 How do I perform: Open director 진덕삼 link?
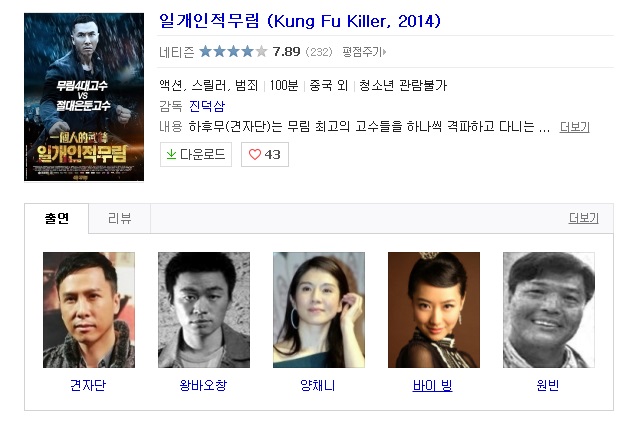click(x=207, y=106)
